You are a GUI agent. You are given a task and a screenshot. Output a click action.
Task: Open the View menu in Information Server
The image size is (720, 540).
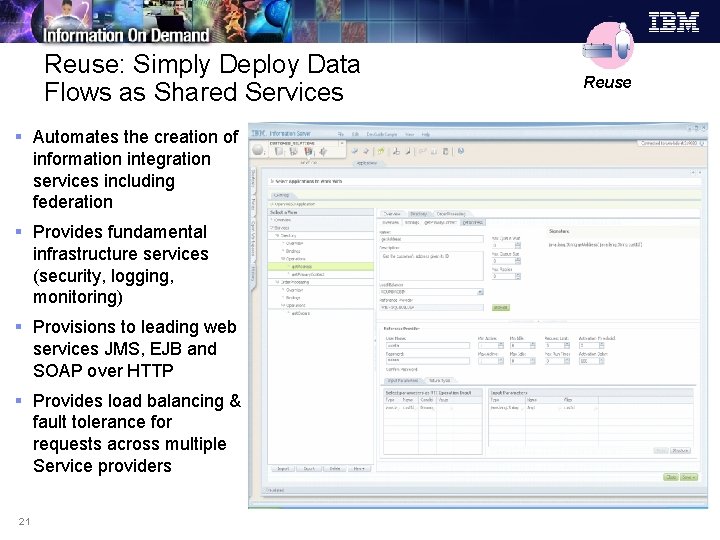pyautogui.click(x=410, y=134)
